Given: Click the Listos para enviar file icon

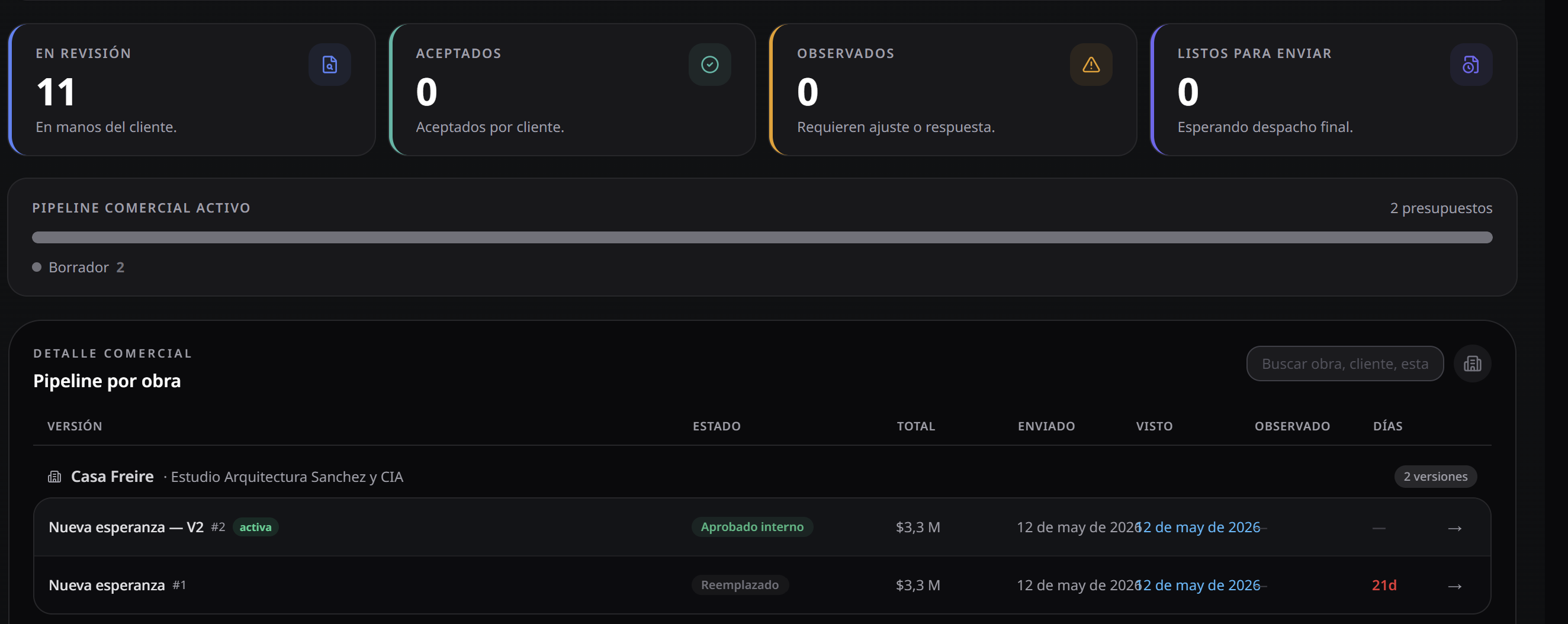Looking at the screenshot, I should tap(1471, 65).
